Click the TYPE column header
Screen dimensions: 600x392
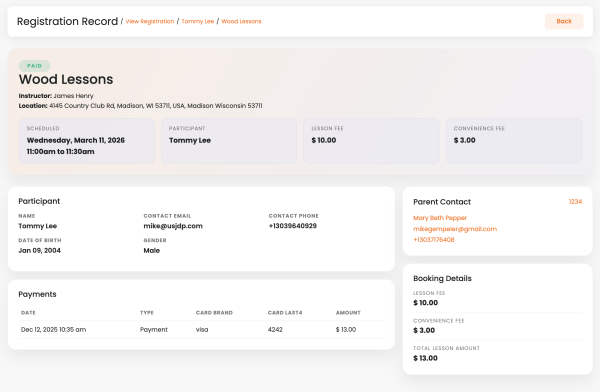tap(147, 313)
